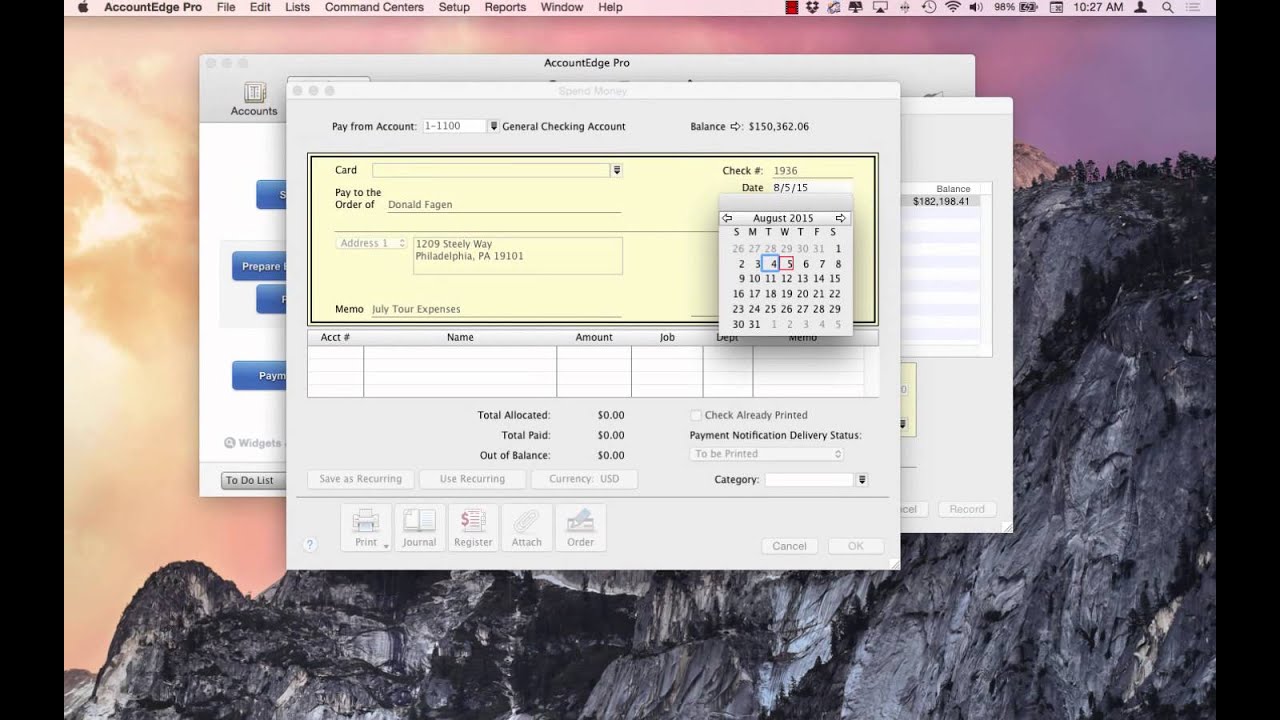1280x720 pixels.
Task: Select August 20 in the calendar
Action: pyautogui.click(x=803, y=294)
